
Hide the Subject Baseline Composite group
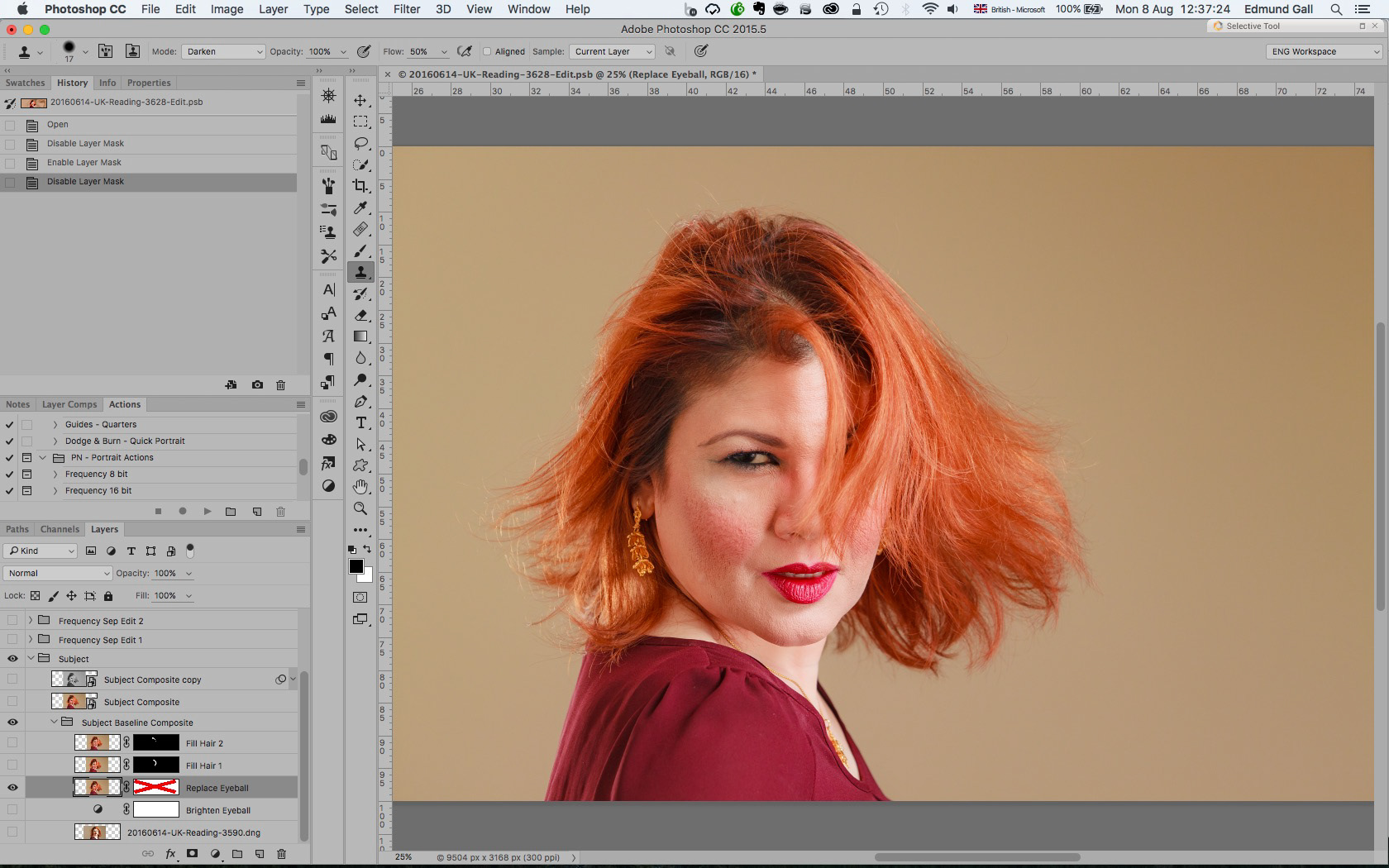(x=12, y=723)
